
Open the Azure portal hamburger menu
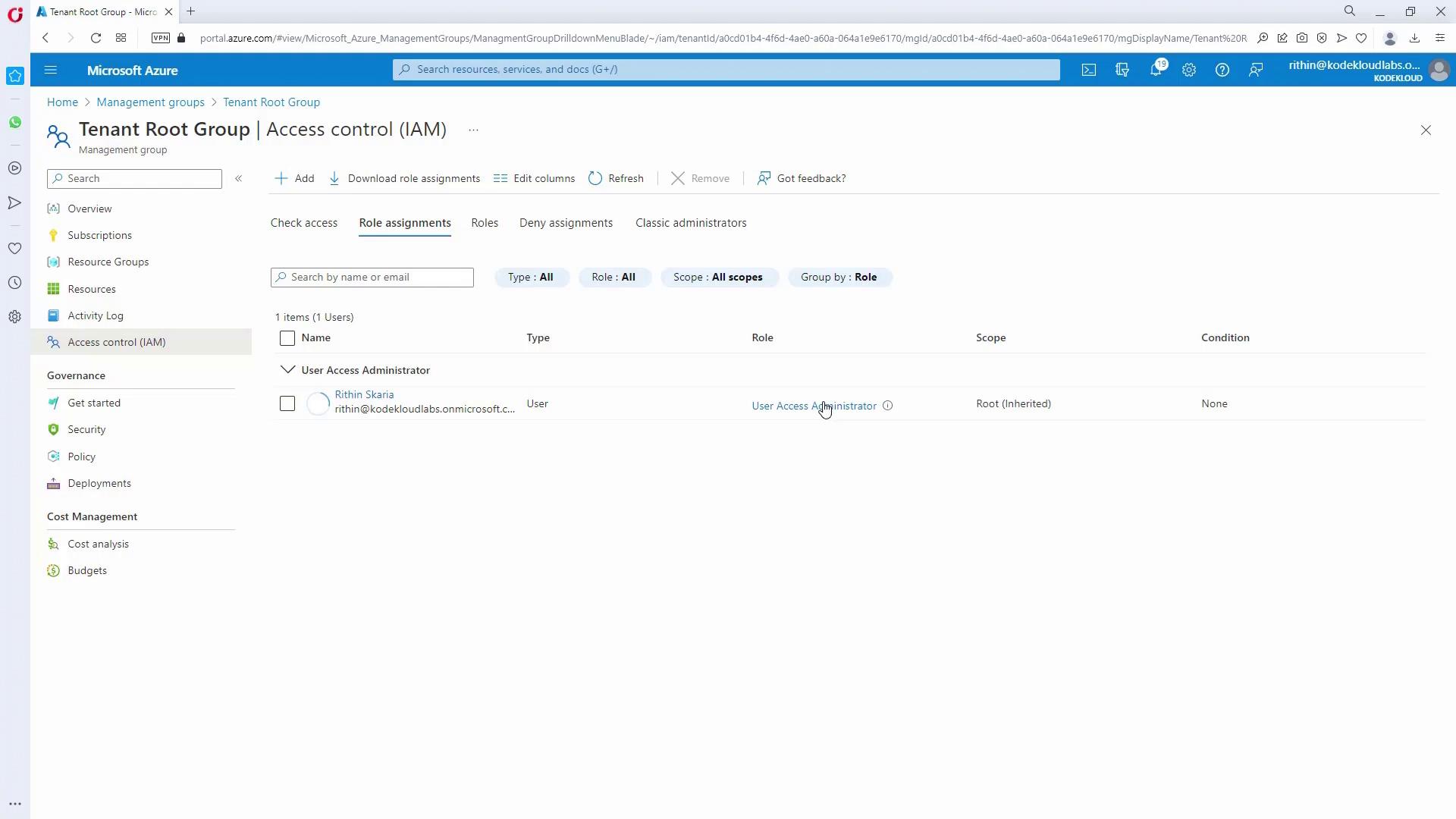[x=51, y=70]
